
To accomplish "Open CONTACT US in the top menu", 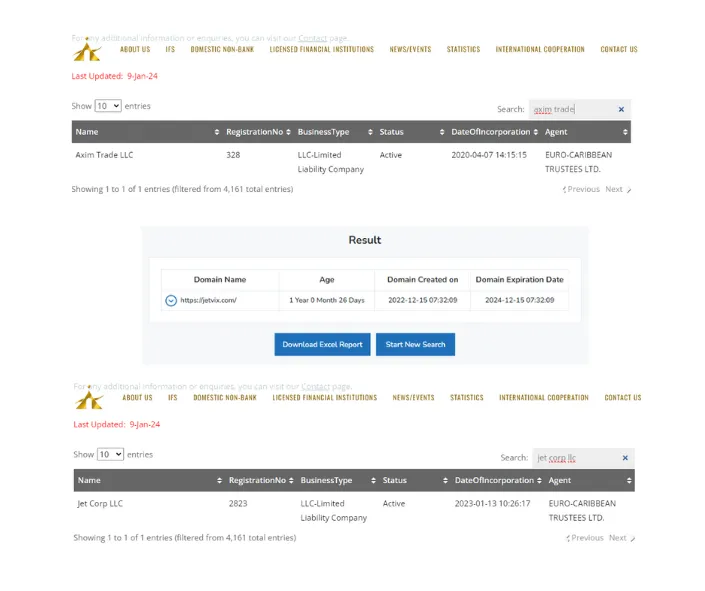I will pyautogui.click(x=619, y=49).
